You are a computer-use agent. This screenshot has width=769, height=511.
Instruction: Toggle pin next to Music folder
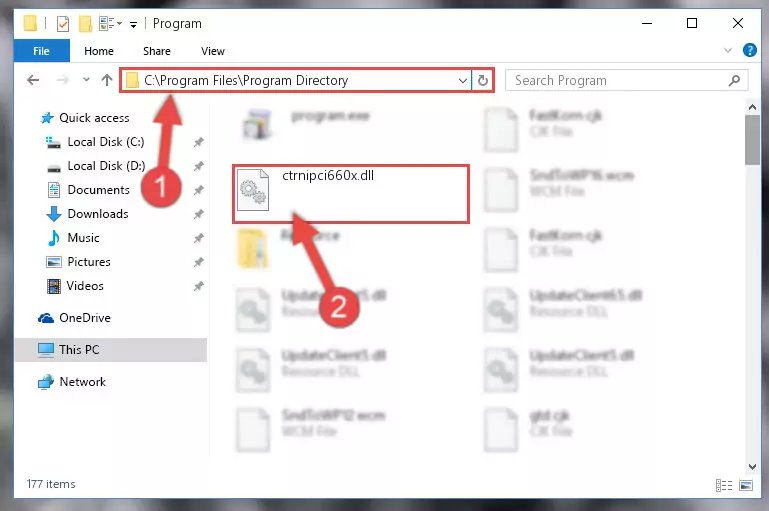(198, 238)
